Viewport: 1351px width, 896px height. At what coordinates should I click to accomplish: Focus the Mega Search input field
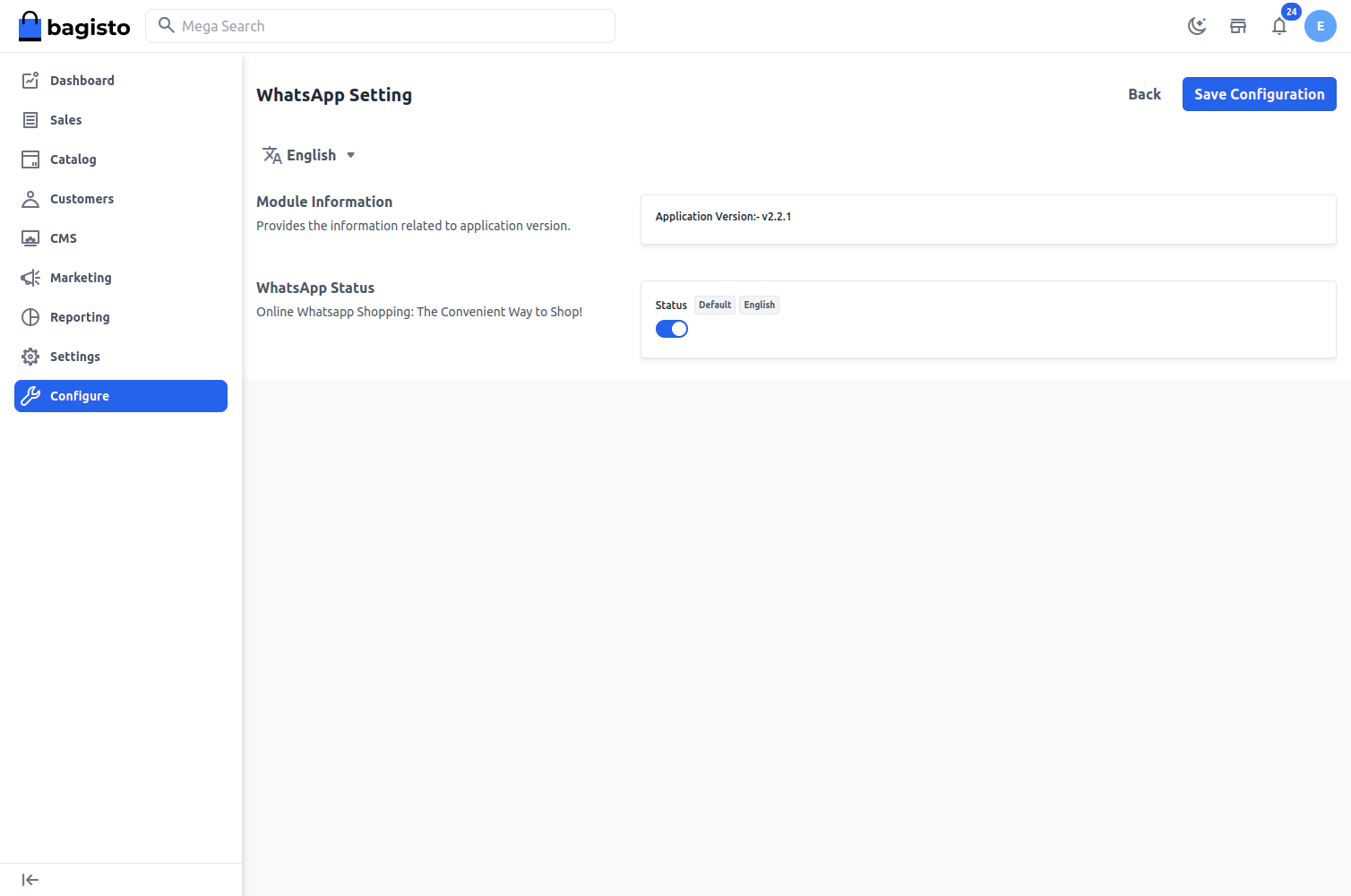[x=380, y=26]
